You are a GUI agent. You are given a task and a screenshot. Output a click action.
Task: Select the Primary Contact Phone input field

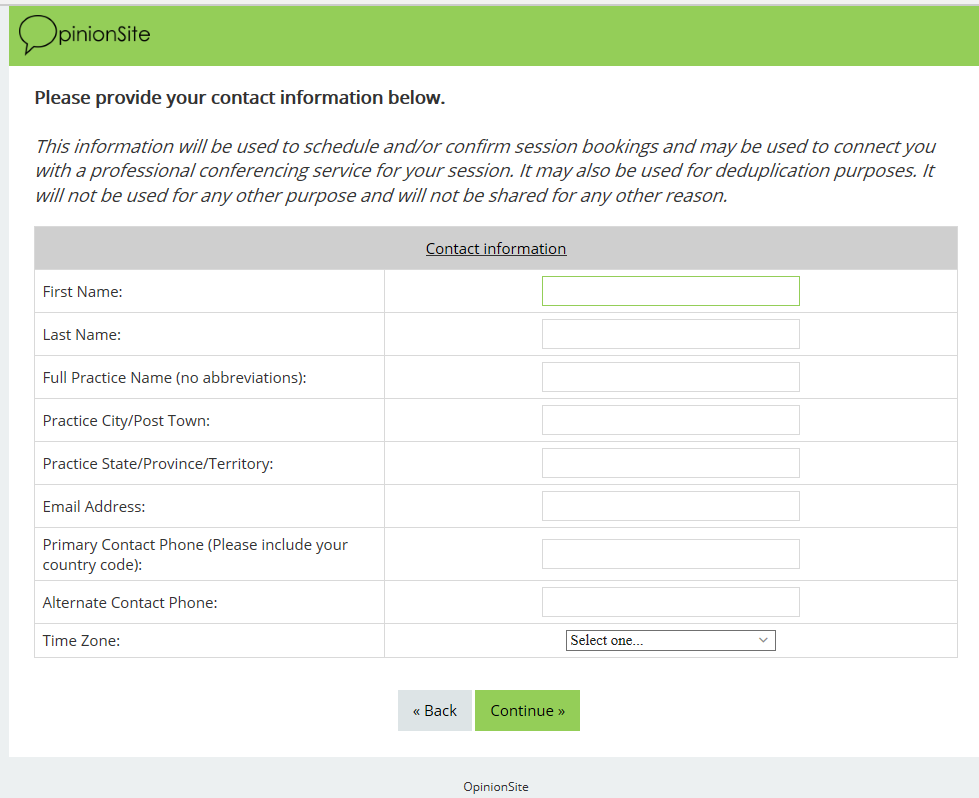pos(670,554)
